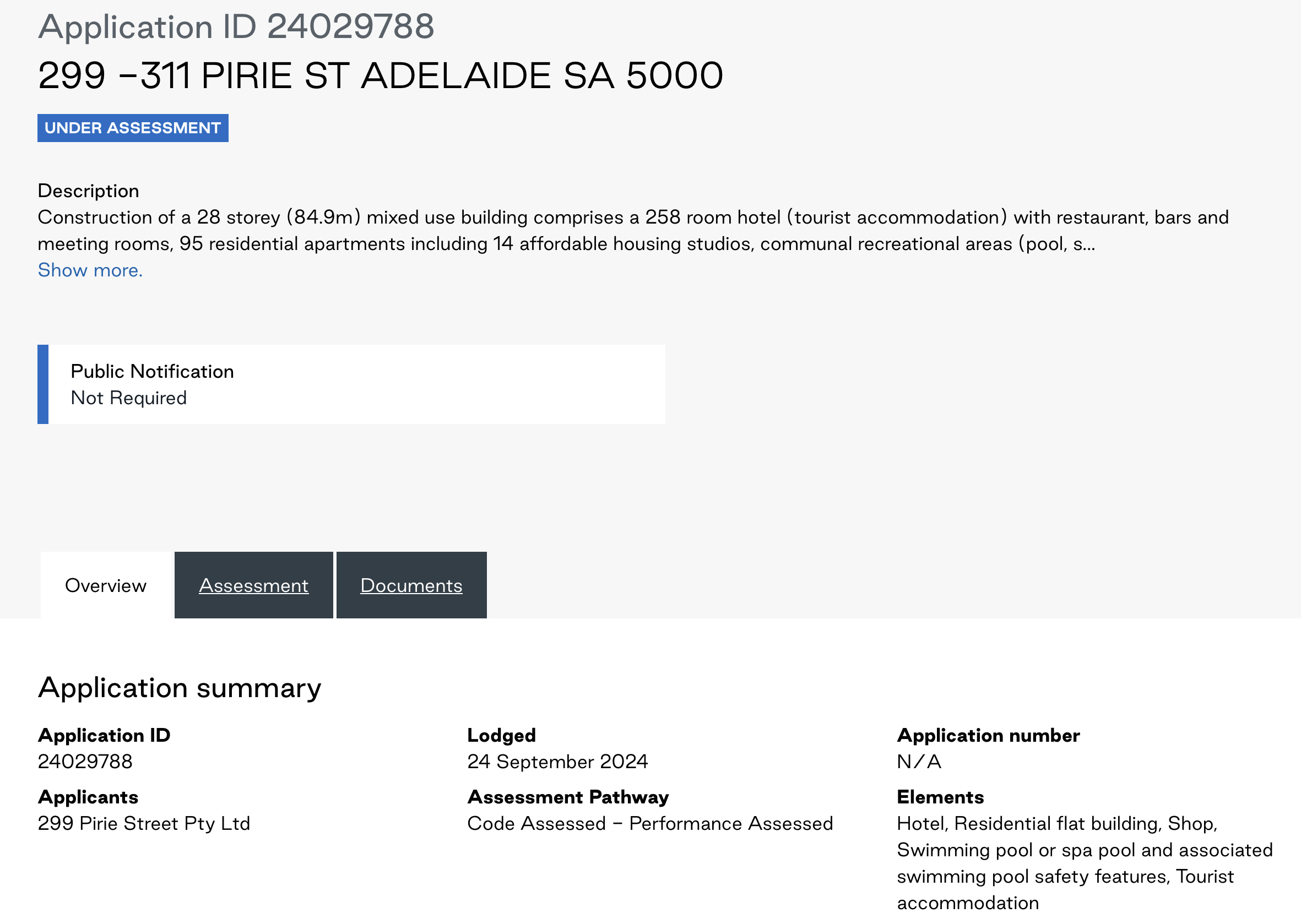Select the Overview tab

pos(106,585)
